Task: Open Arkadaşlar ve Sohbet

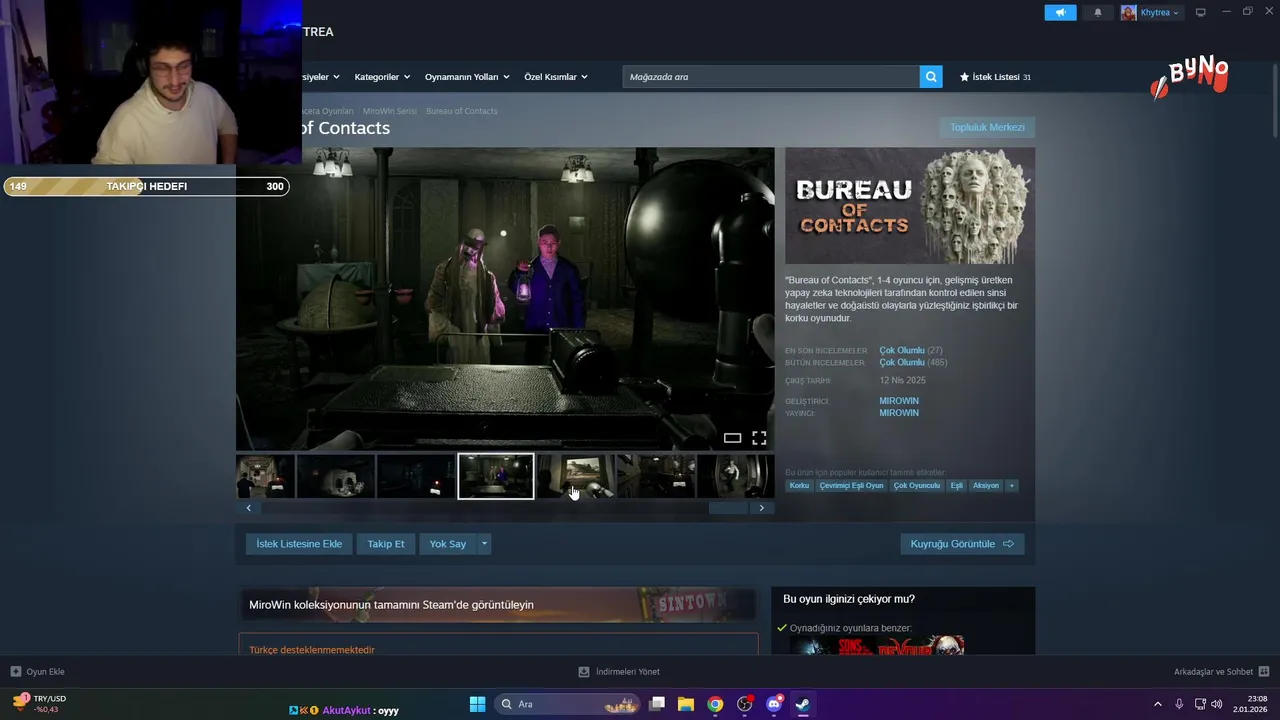Action: pyautogui.click(x=1221, y=672)
